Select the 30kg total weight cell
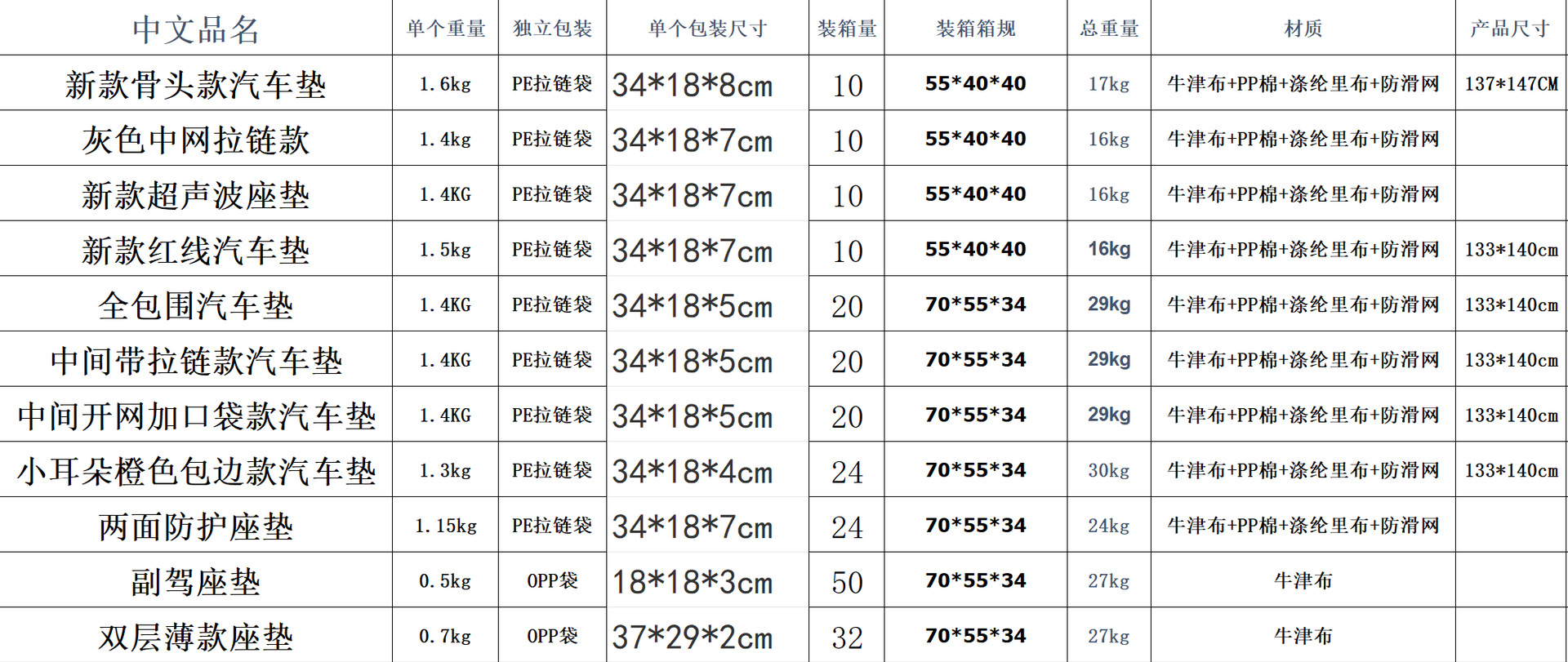Viewport: 1568px width, 662px height. (x=1109, y=470)
